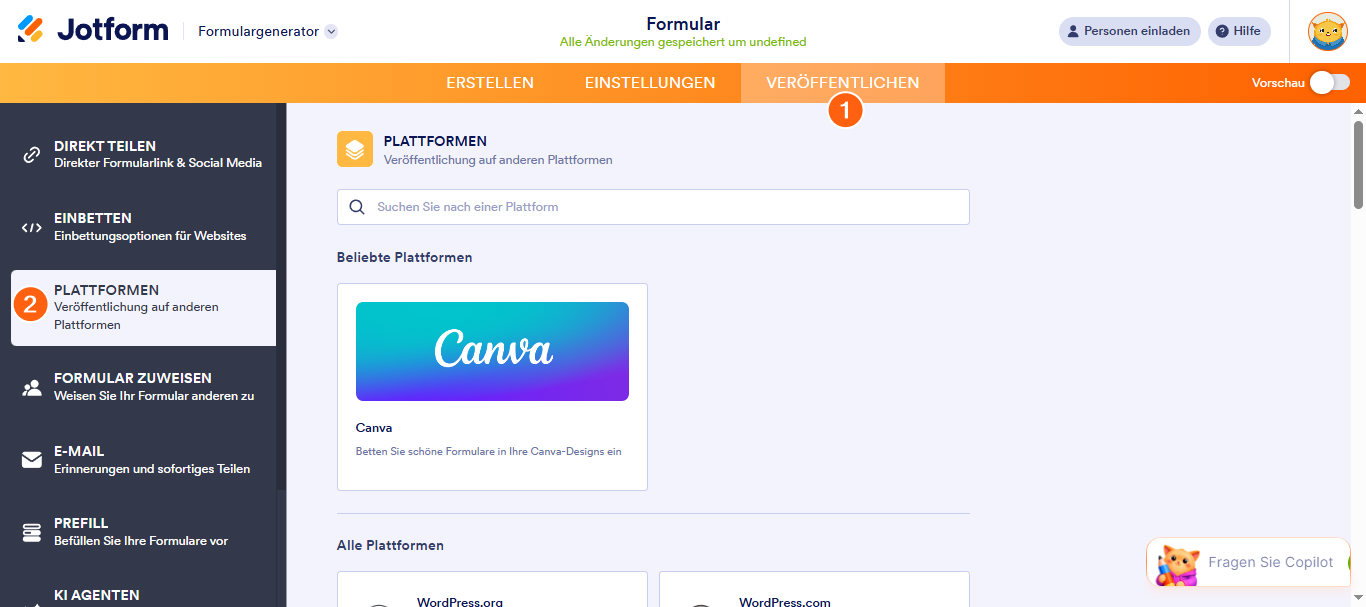This screenshot has height=607, width=1366.
Task: Open the Hilfe button
Action: (1239, 31)
